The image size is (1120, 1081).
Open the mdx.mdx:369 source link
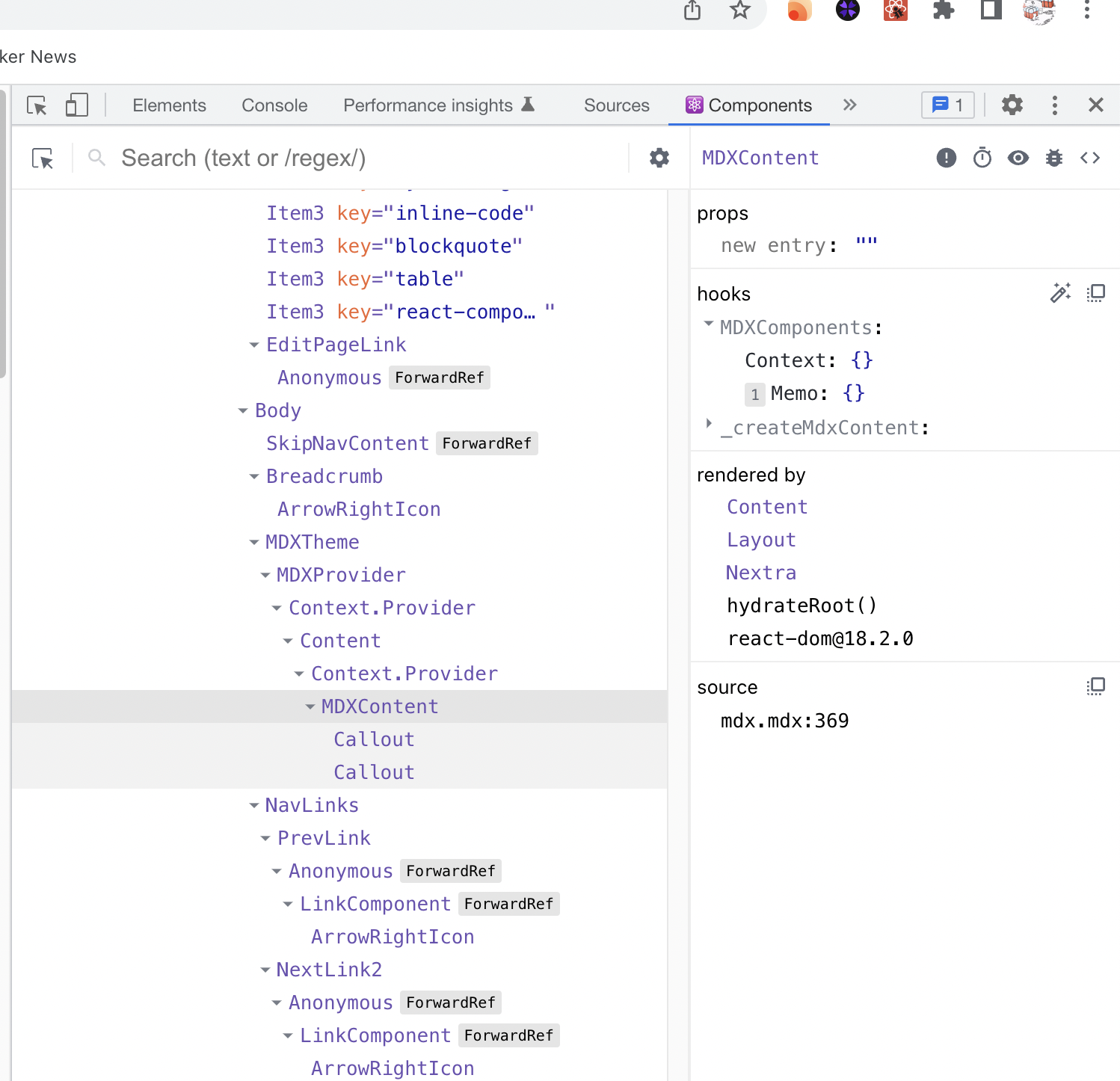click(x=784, y=720)
